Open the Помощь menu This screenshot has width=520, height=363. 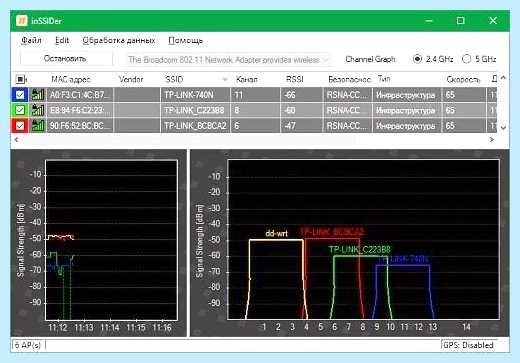coord(186,40)
